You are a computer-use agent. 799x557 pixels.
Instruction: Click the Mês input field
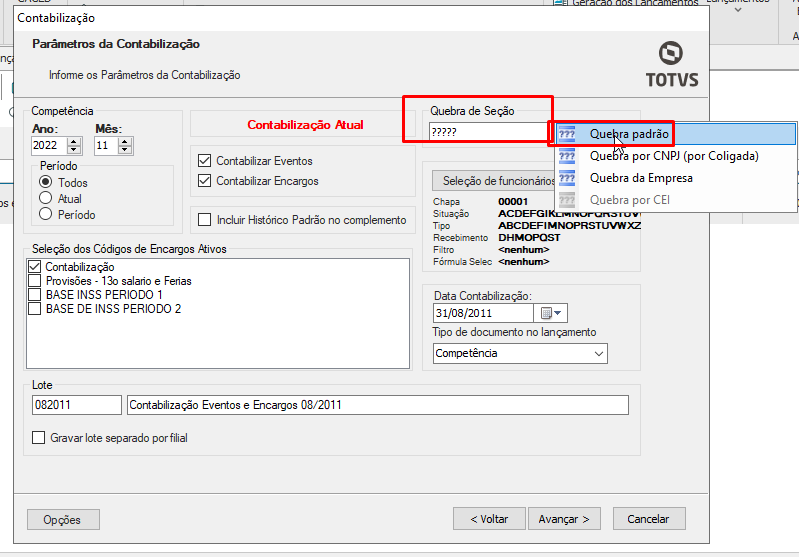[x=106, y=145]
